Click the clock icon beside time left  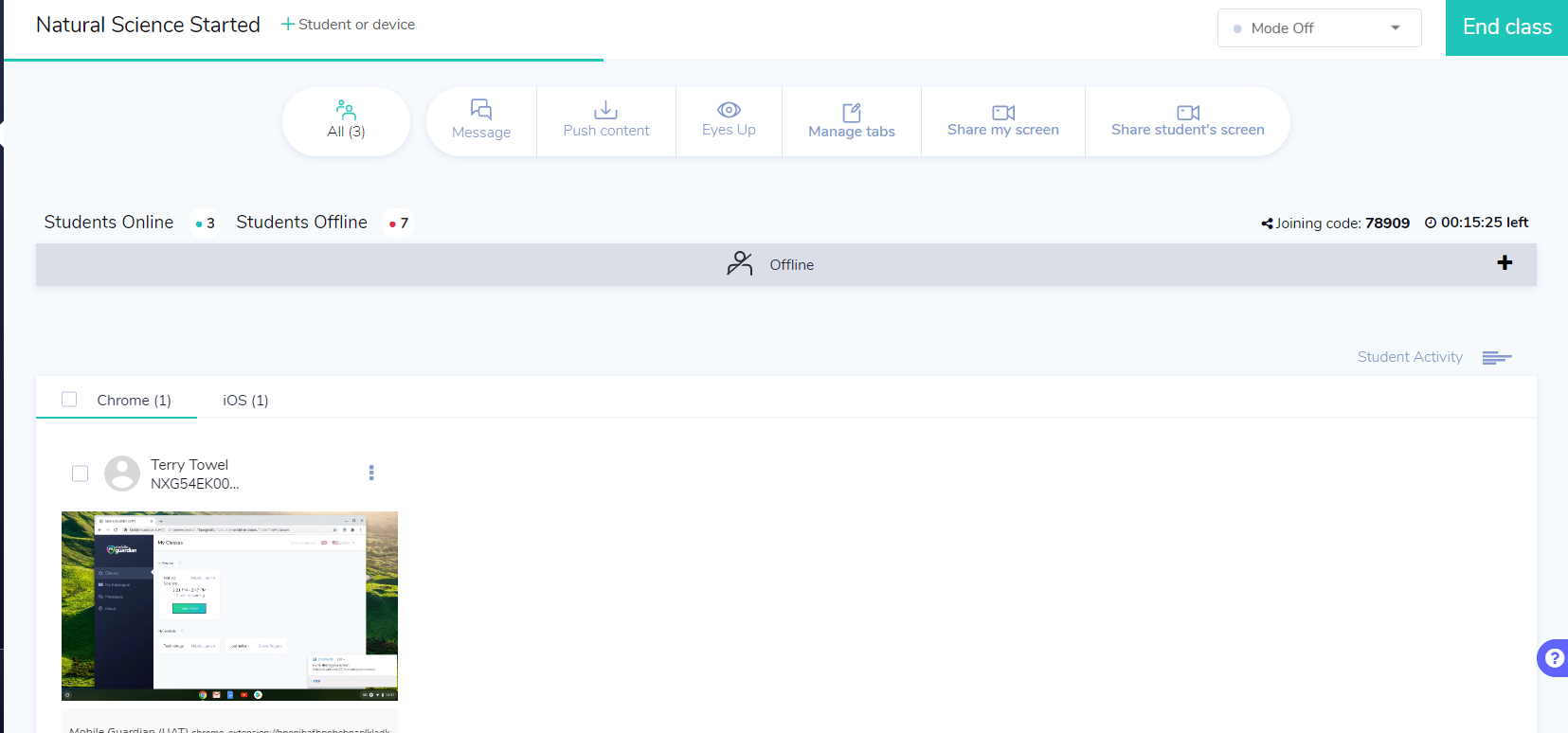(x=1431, y=223)
